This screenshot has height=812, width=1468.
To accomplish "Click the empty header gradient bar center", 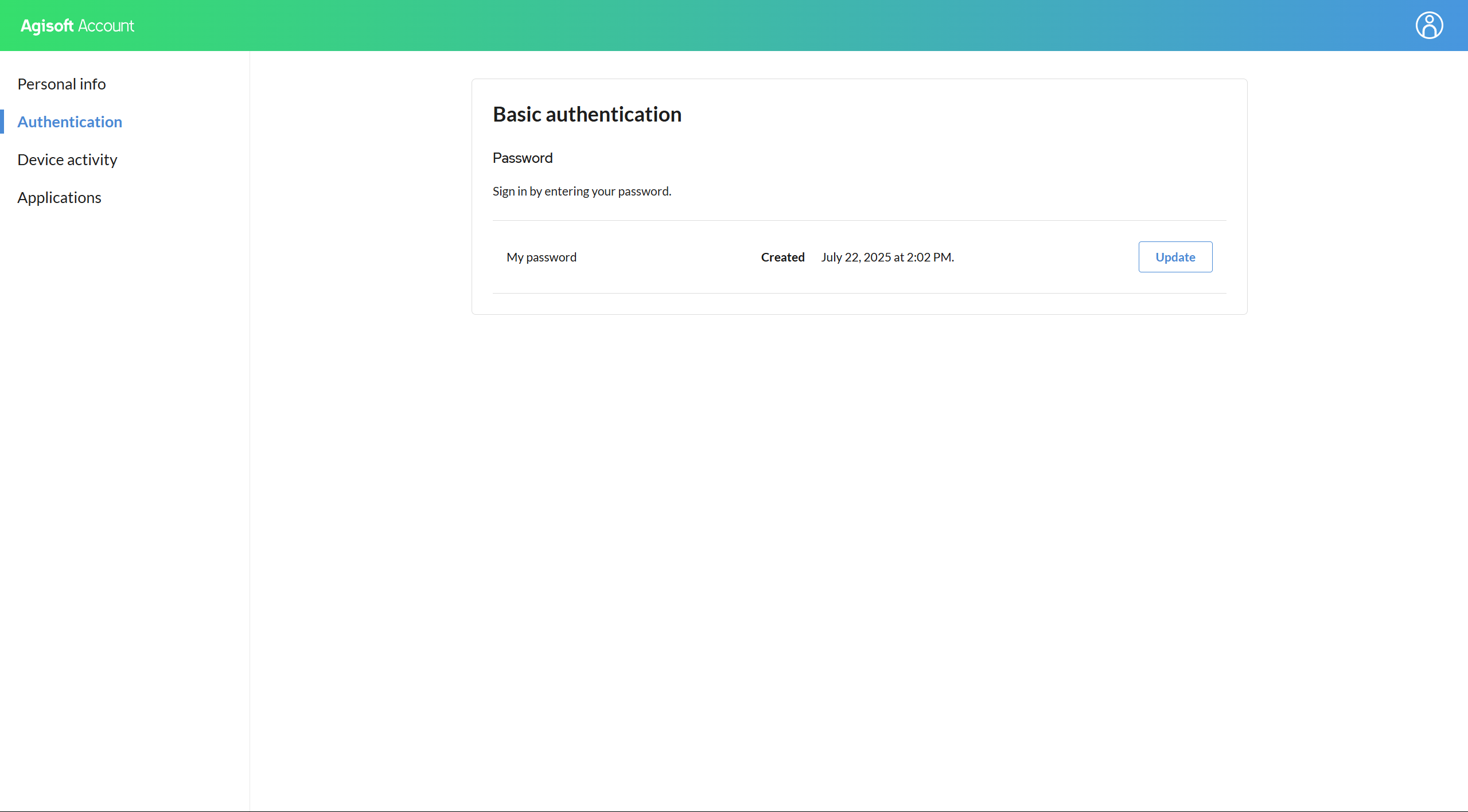I will tap(734, 26).
